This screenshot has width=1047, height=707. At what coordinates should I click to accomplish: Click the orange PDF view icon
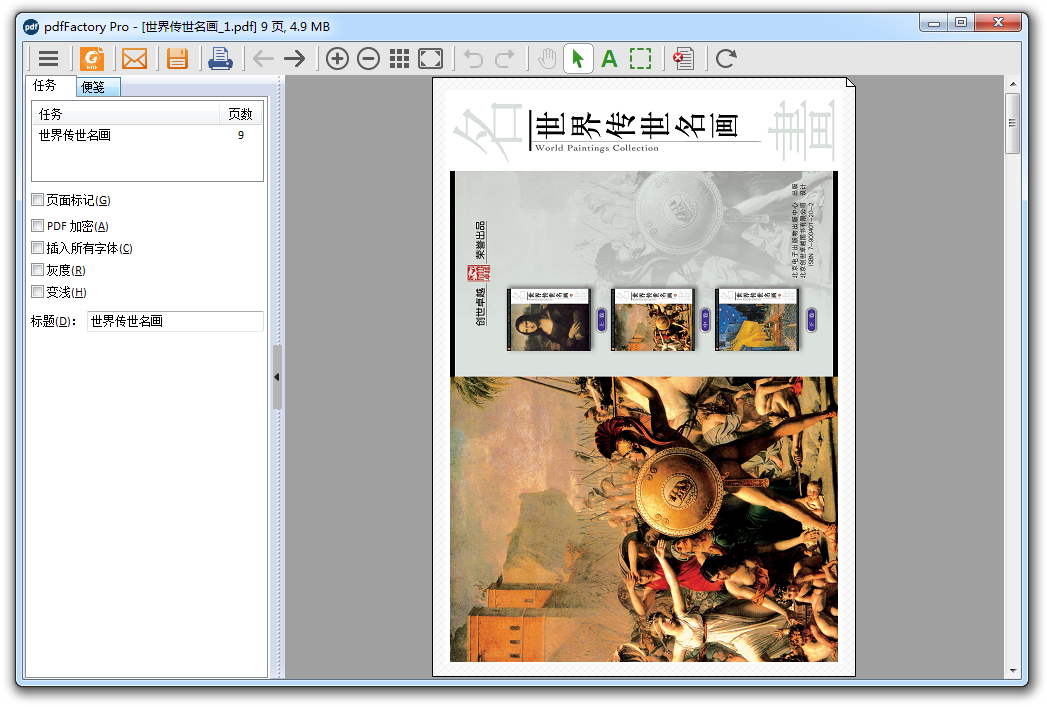pyautogui.click(x=92, y=59)
